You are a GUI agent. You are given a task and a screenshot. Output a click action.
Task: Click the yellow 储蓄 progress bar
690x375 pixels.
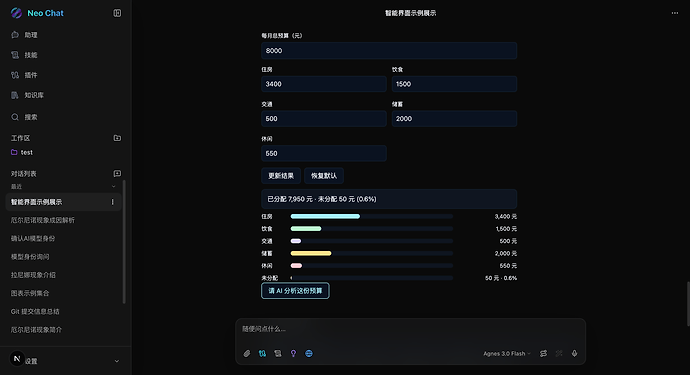(311, 254)
